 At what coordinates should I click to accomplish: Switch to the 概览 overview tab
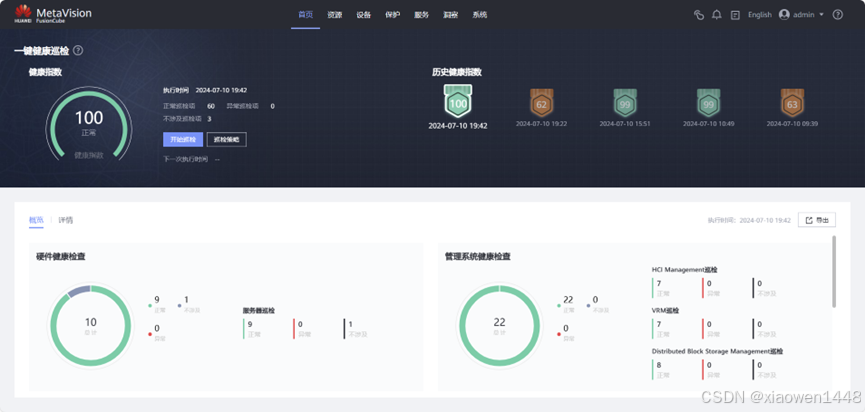[36, 220]
